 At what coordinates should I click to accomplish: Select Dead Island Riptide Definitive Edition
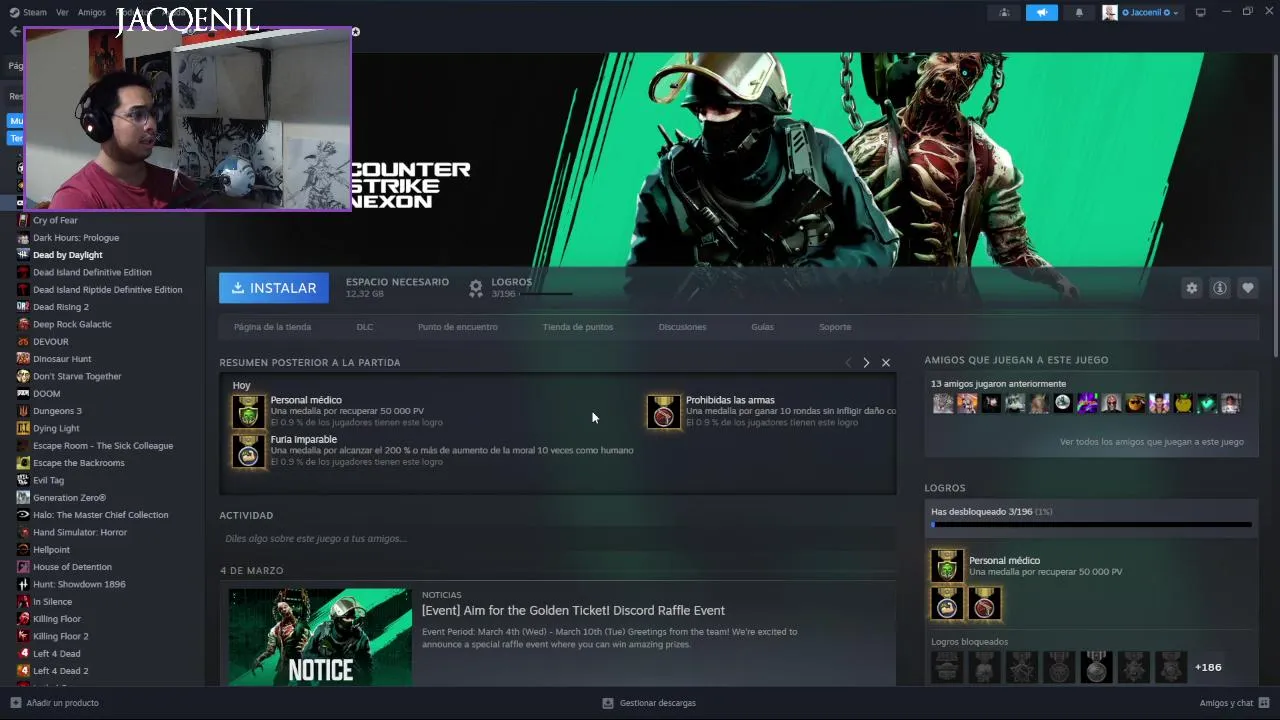pos(107,290)
